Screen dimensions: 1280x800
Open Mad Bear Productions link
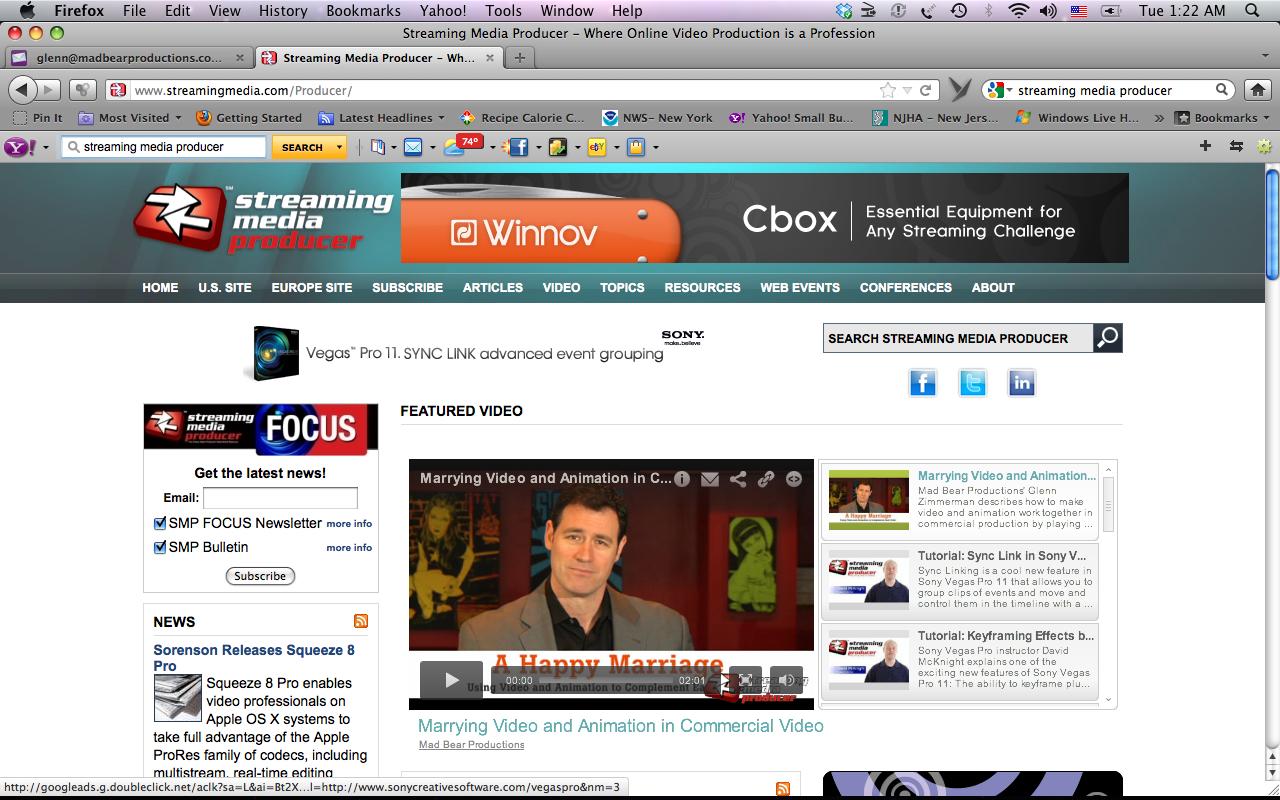tap(471, 745)
